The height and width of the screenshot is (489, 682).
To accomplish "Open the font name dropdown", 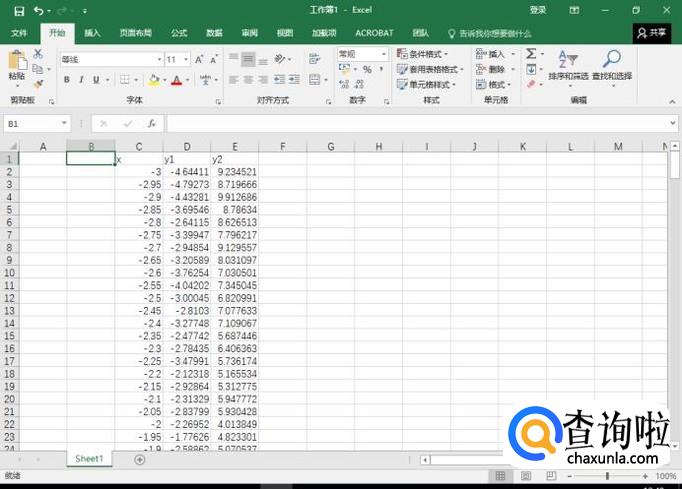I will click(159, 59).
